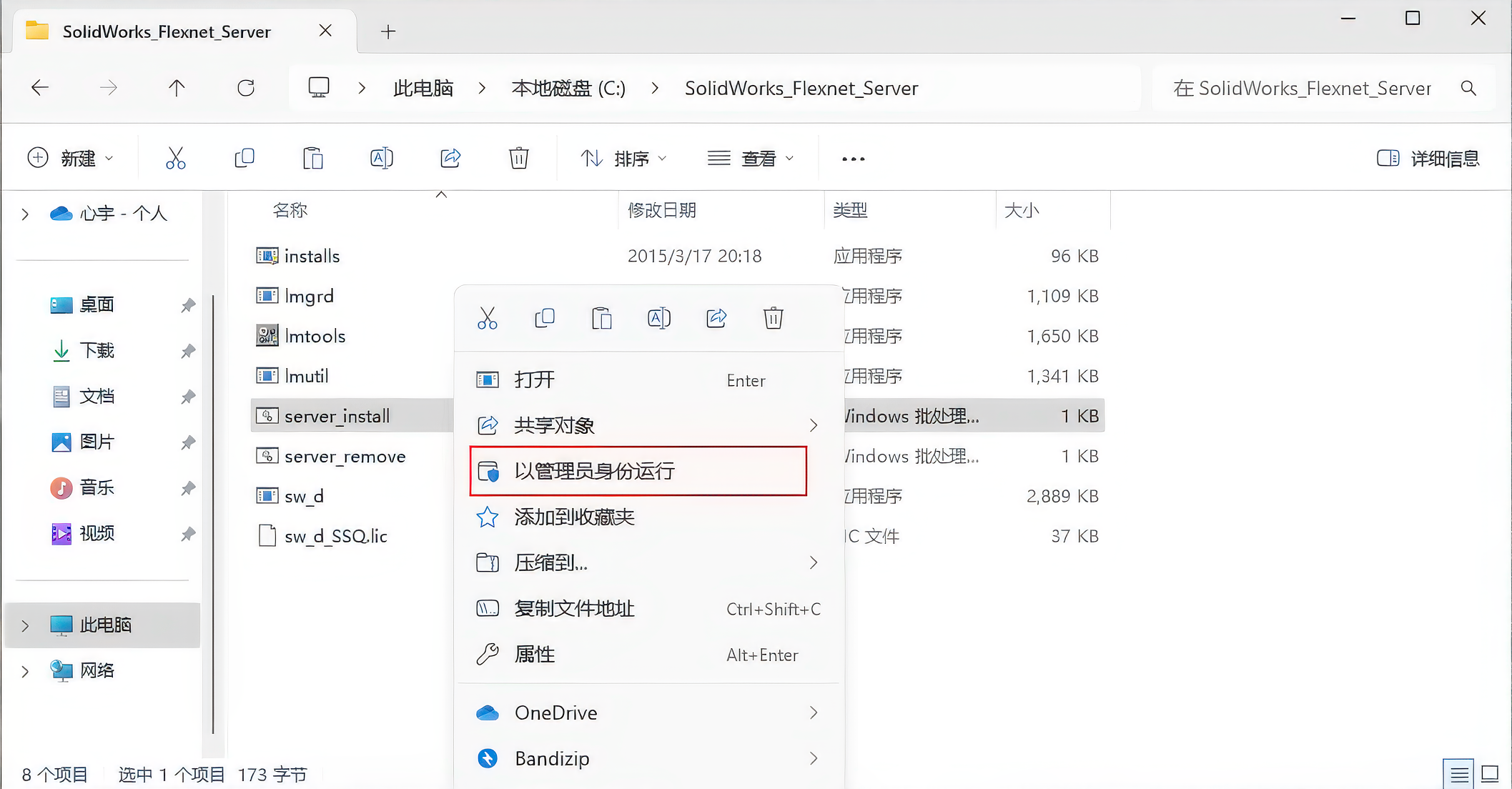Click the Rename icon in the toolbar
Viewport: 1512px width, 789px height.
pyautogui.click(x=382, y=158)
